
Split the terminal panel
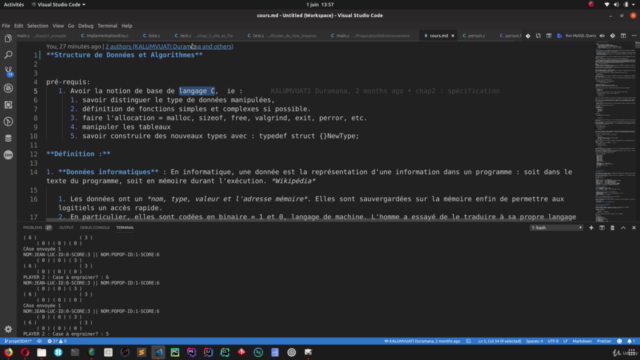tap(602, 228)
